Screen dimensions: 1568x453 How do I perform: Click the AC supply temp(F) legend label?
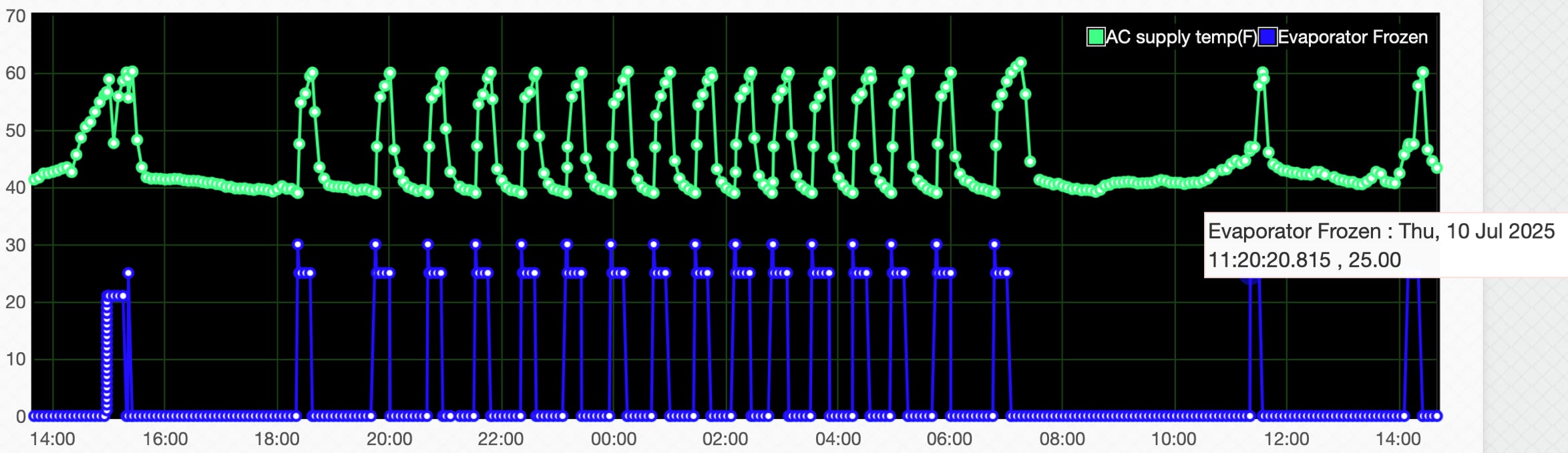1181,37
